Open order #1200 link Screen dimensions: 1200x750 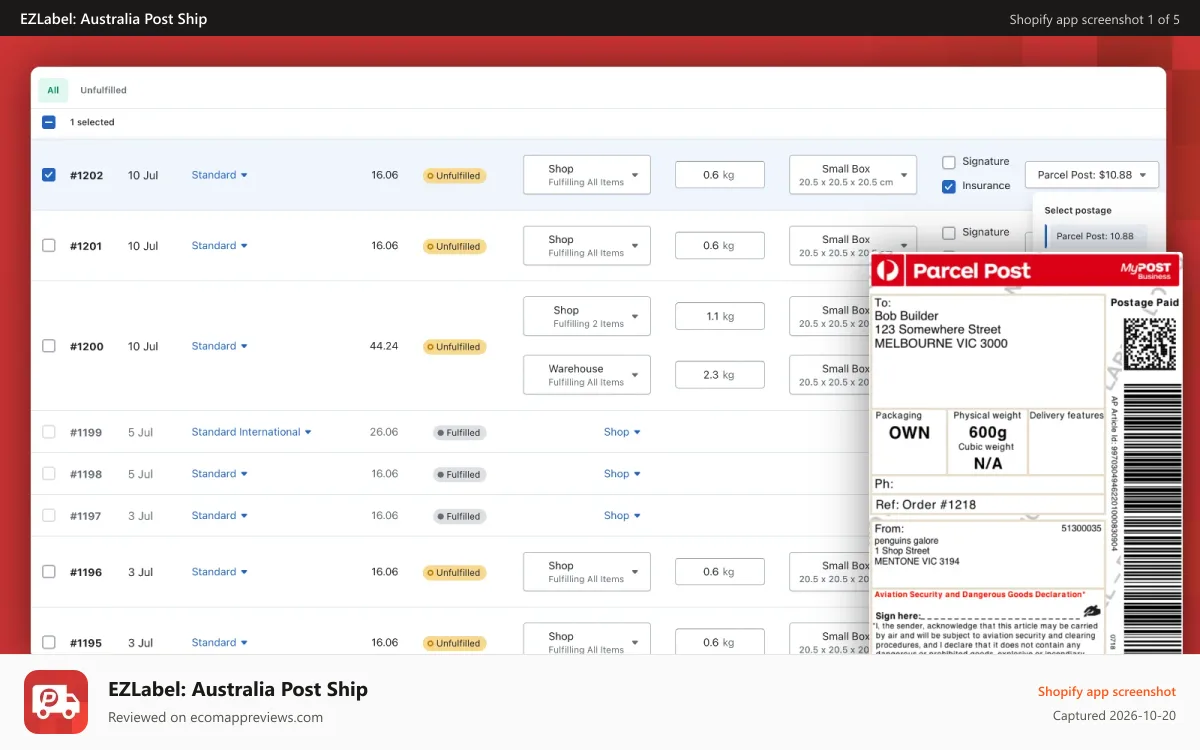coord(86,347)
